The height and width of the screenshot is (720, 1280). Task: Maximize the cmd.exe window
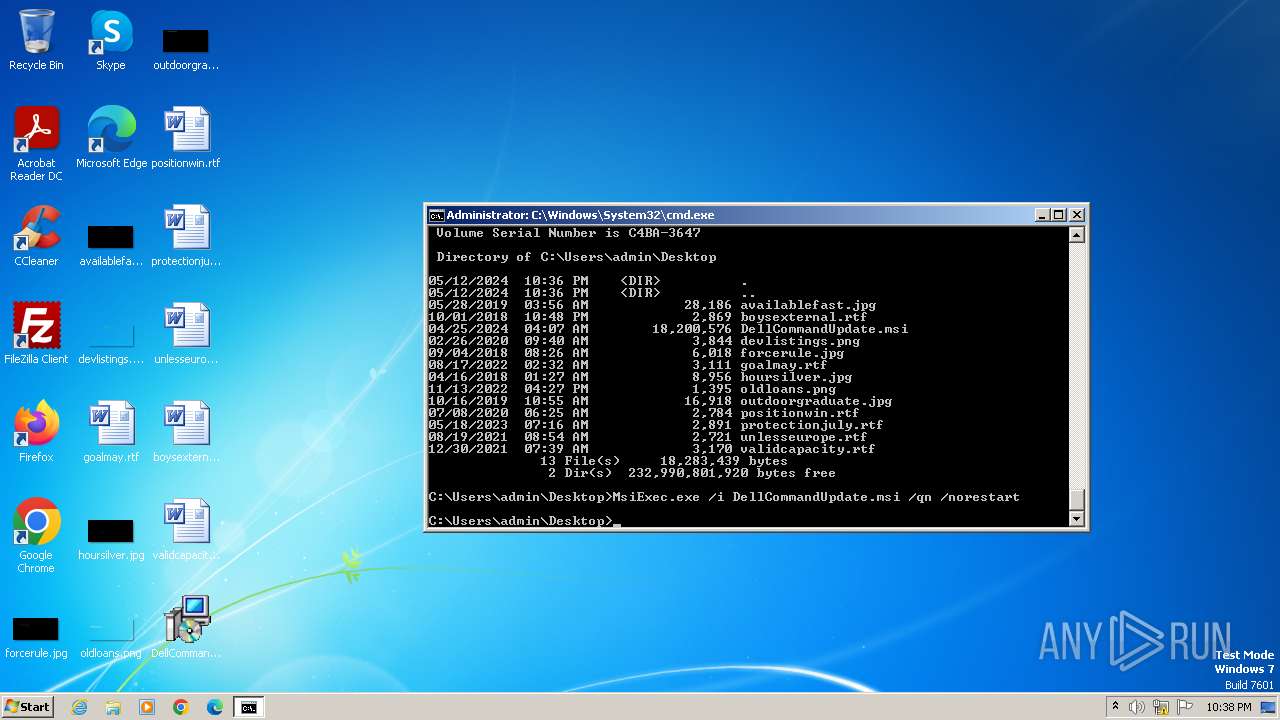click(x=1059, y=215)
